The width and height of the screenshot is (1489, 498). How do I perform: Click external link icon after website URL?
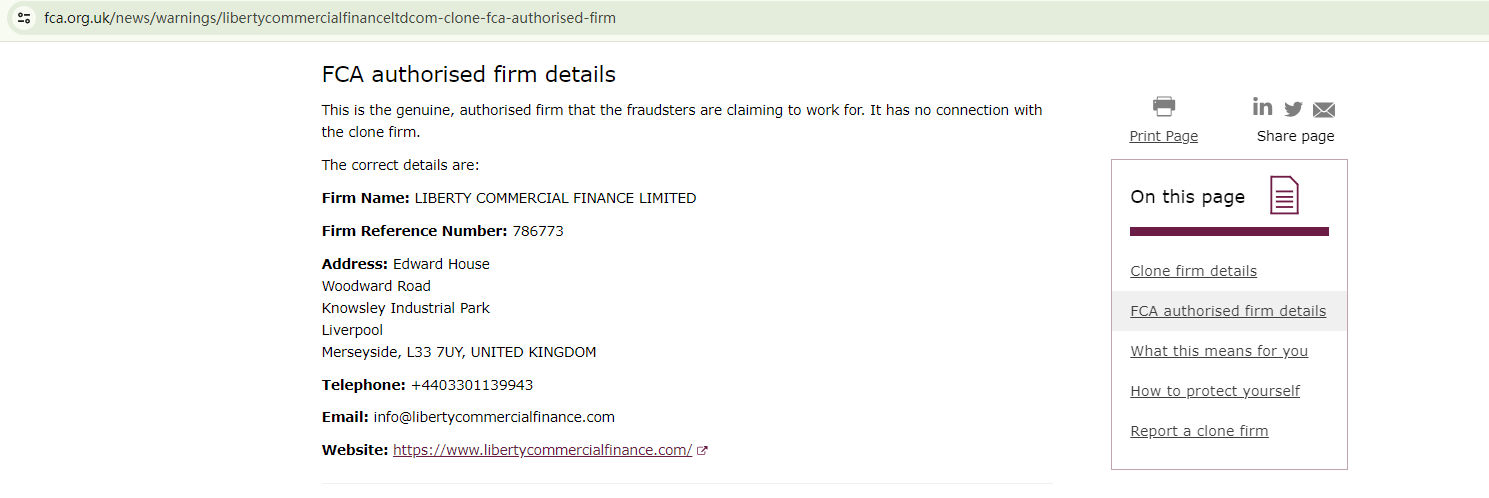(x=702, y=450)
